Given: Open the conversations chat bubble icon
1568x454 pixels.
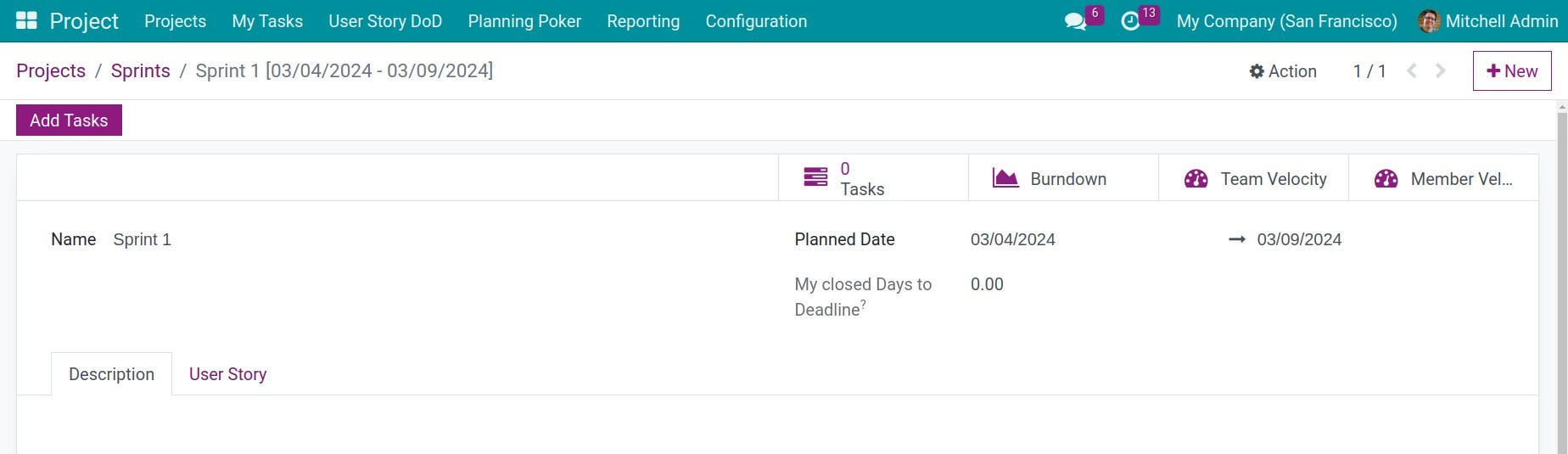Looking at the screenshot, I should click(1075, 21).
